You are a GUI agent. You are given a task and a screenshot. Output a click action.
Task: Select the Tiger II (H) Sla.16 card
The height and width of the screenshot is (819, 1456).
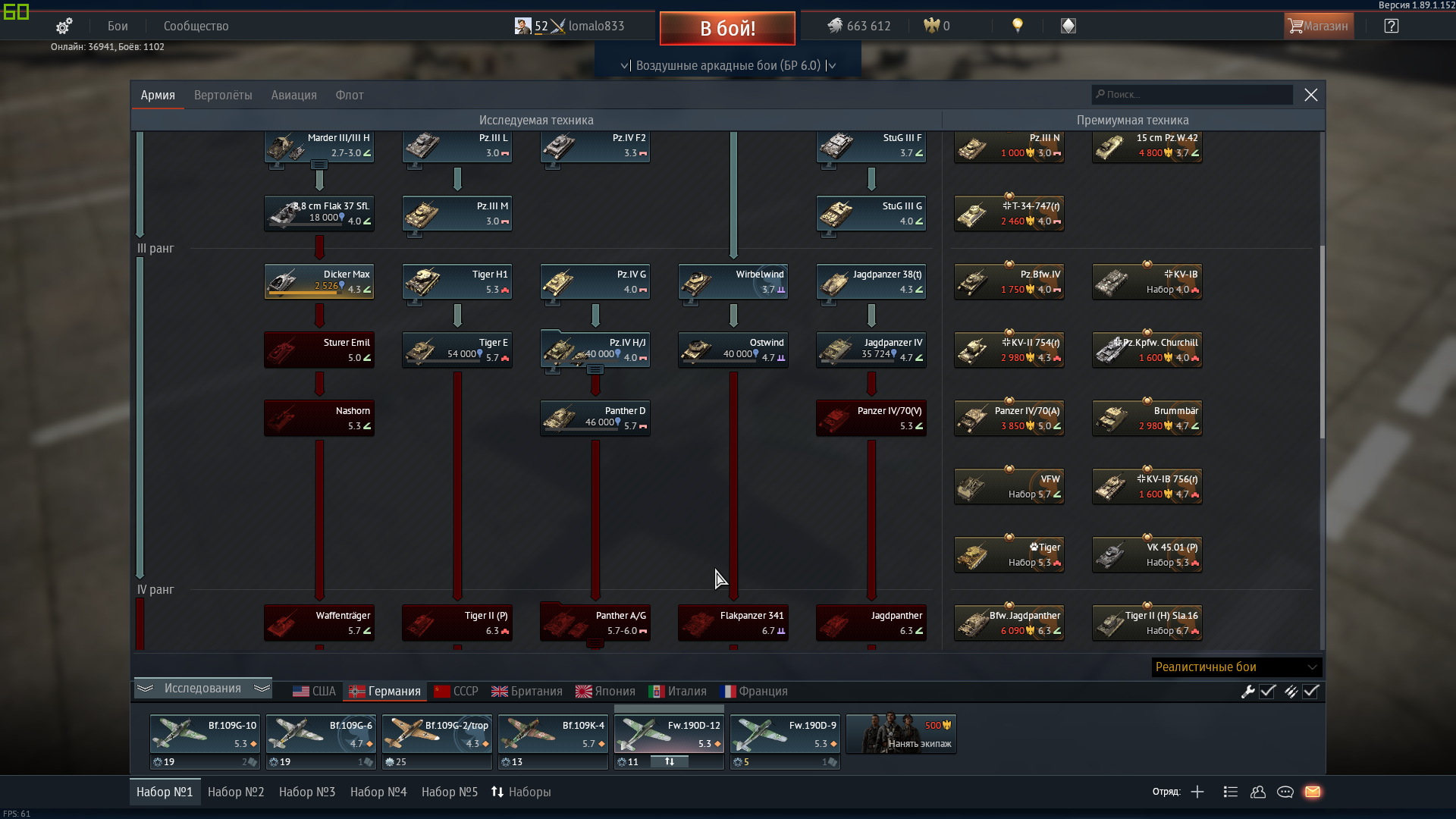[1147, 623]
